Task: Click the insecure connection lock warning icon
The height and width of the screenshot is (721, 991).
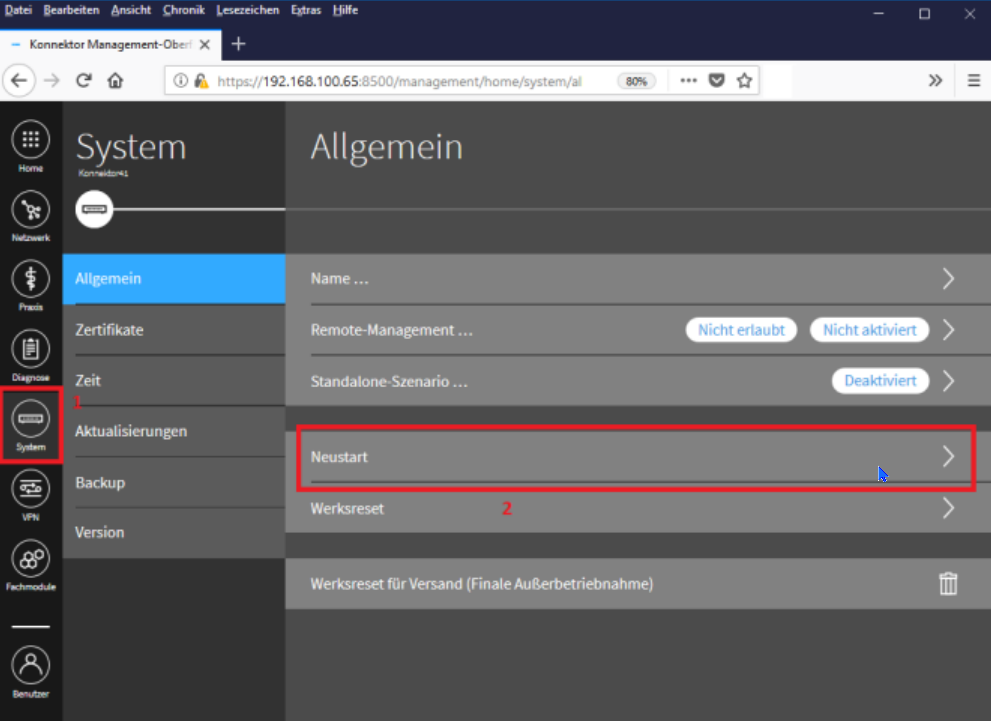Action: pyautogui.click(x=201, y=81)
